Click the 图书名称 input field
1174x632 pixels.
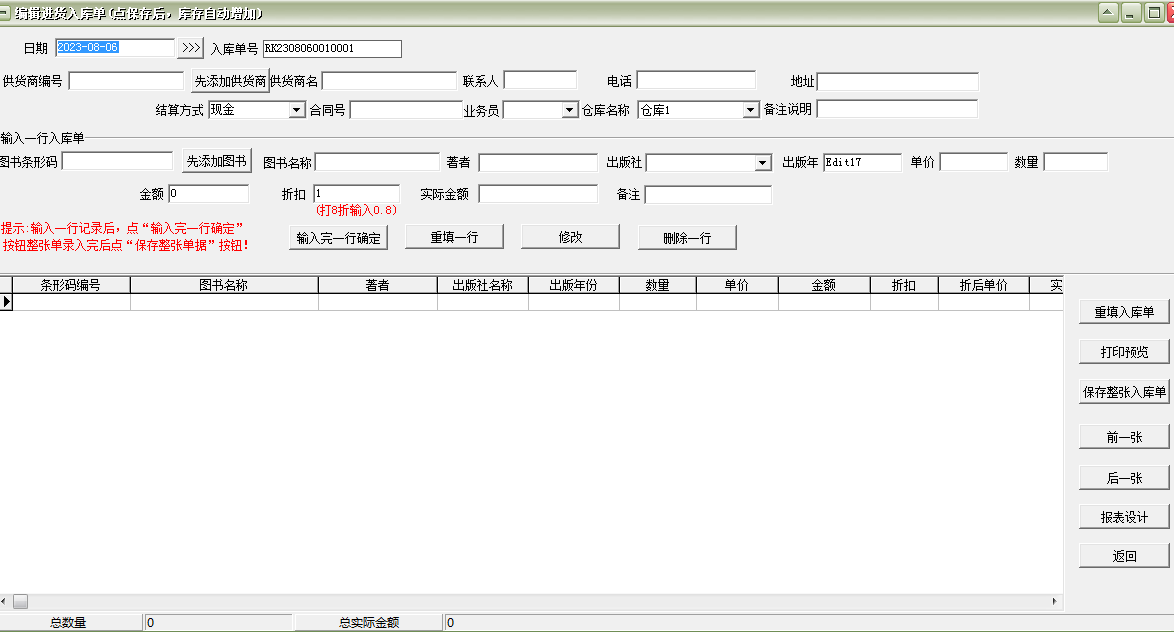tap(377, 162)
